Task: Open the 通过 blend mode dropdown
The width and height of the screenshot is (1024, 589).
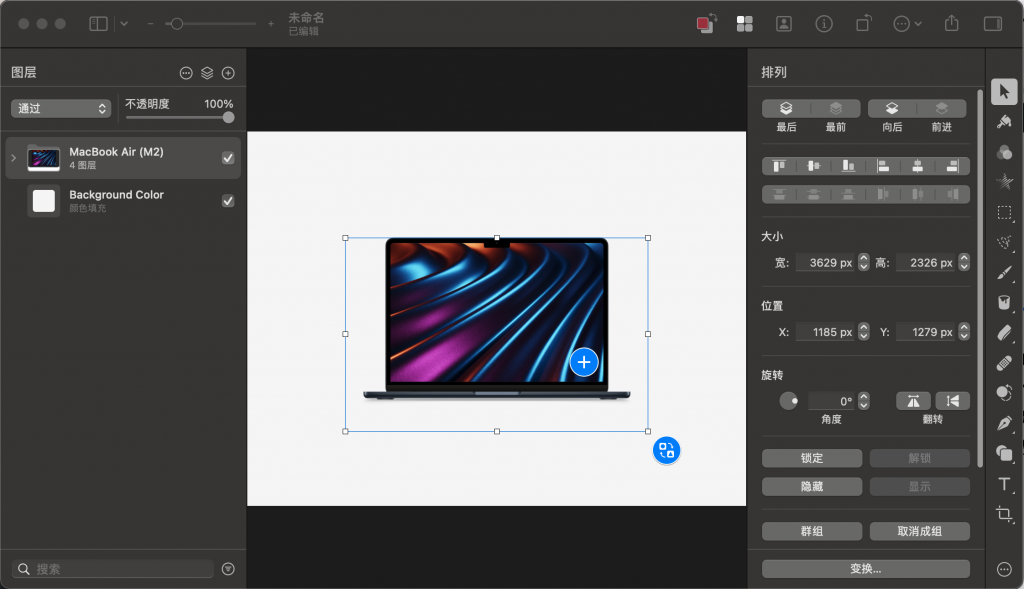Action: click(x=60, y=107)
